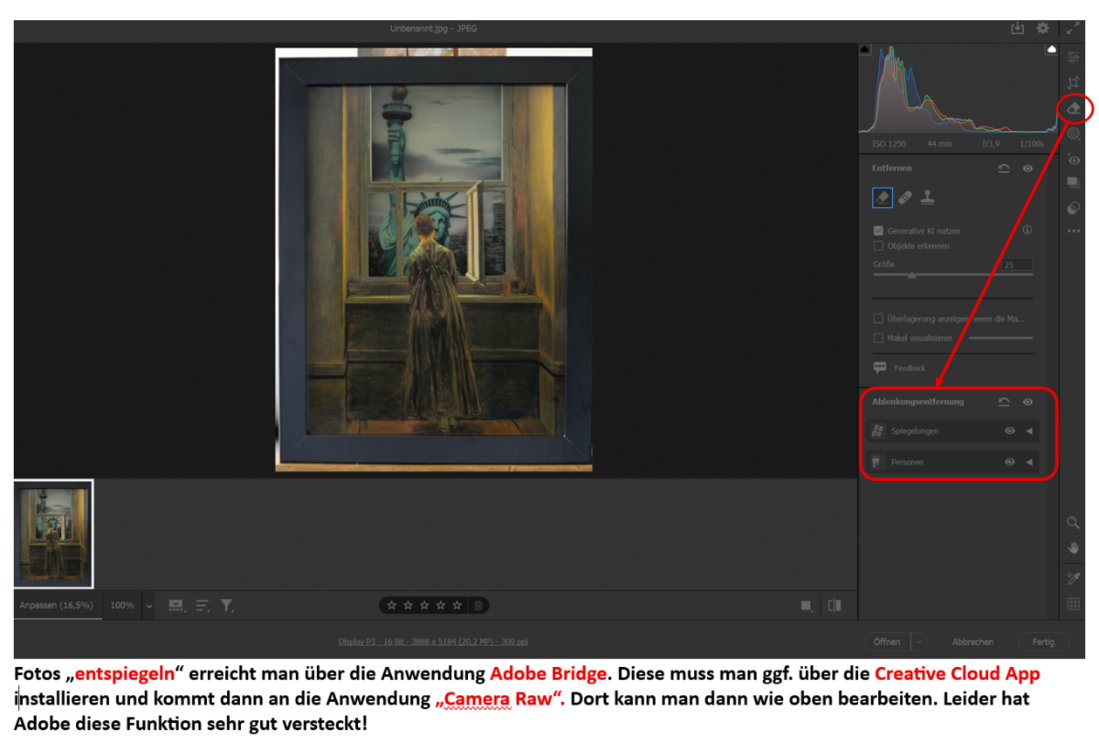Image resolution: width=1099 pixels, height=743 pixels.
Task: Open Camera Raw preferences gear
Action: pos(1043,28)
